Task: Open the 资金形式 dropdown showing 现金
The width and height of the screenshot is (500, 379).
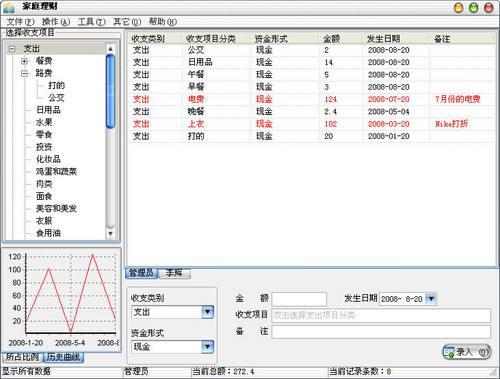Action: (x=207, y=347)
